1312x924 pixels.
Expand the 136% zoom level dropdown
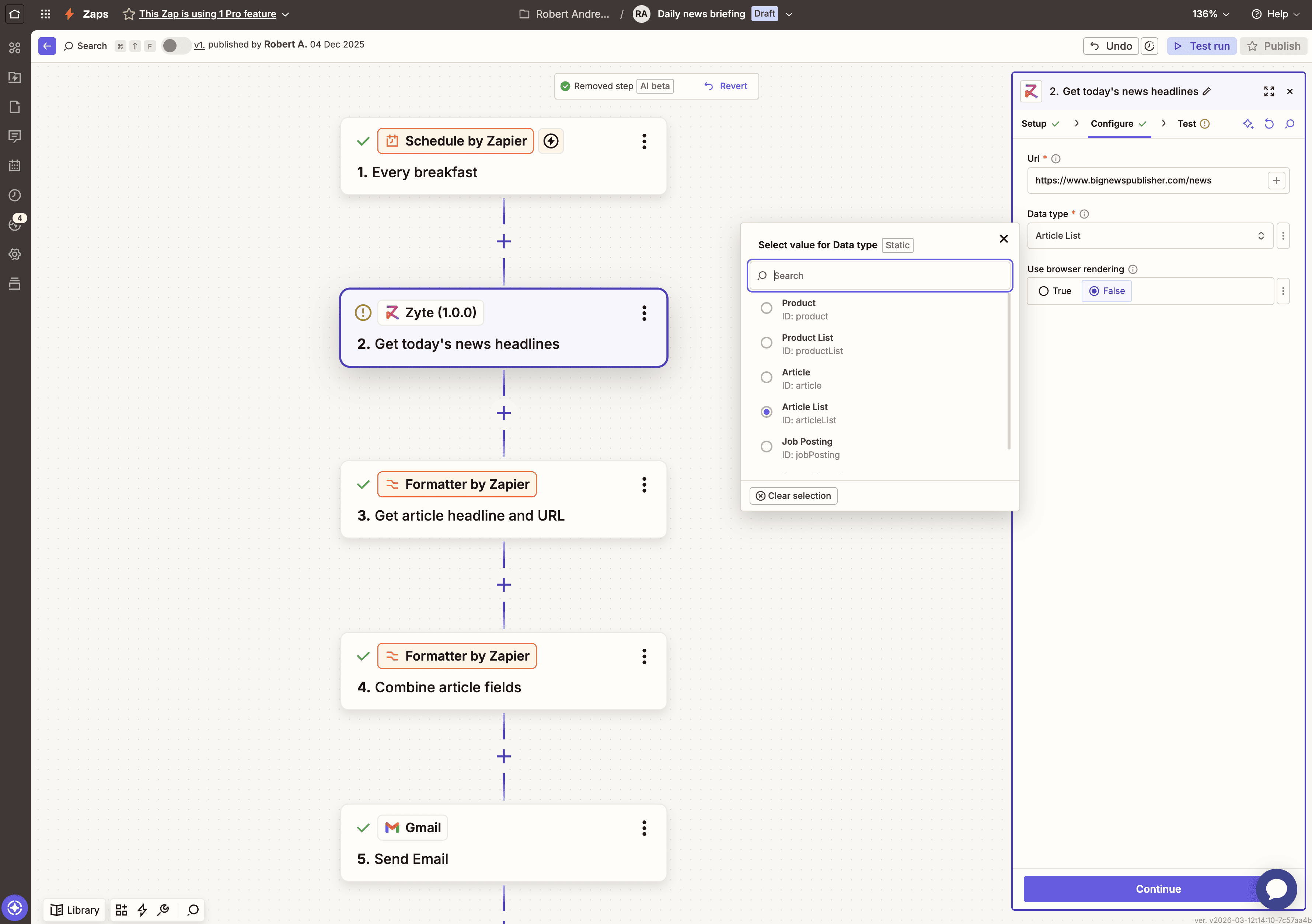[x=1210, y=14]
